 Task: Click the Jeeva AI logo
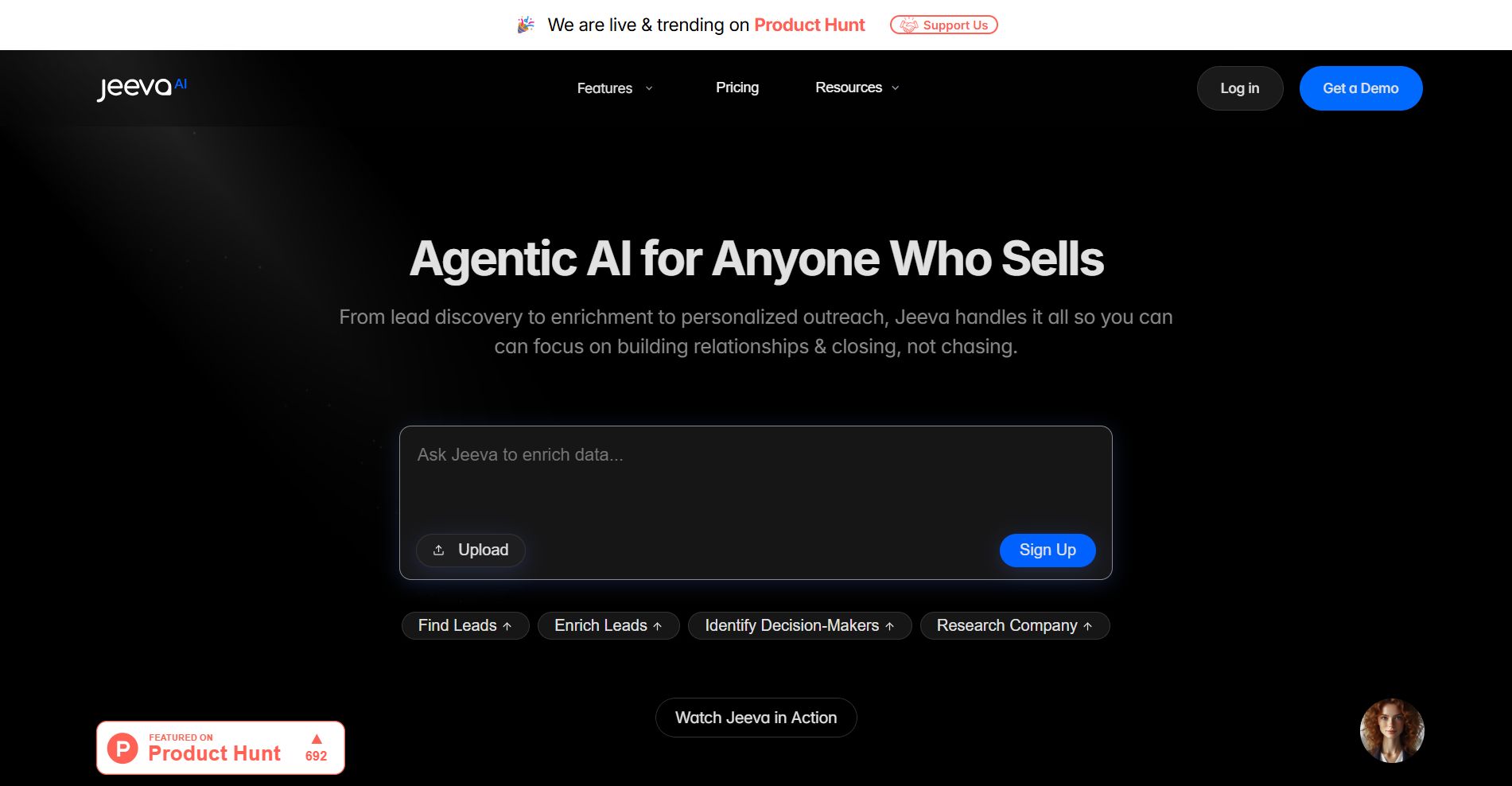(142, 88)
